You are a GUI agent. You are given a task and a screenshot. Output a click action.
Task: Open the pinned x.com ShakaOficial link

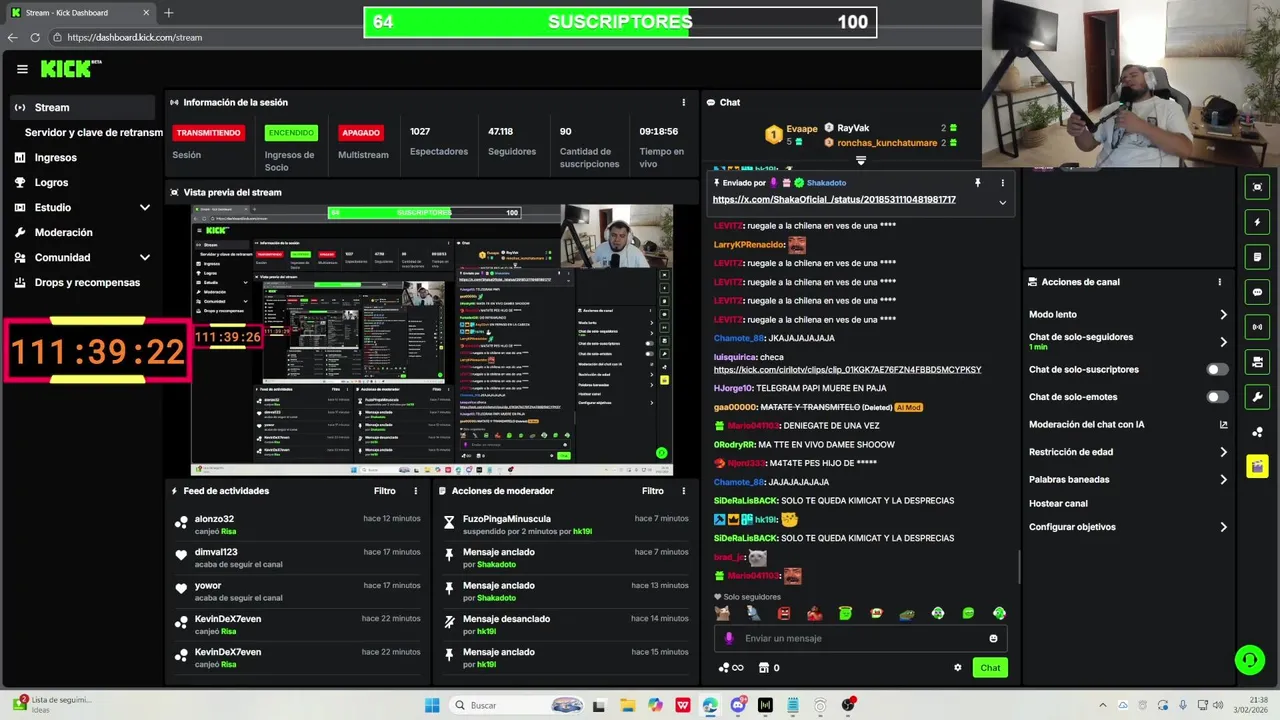834,200
